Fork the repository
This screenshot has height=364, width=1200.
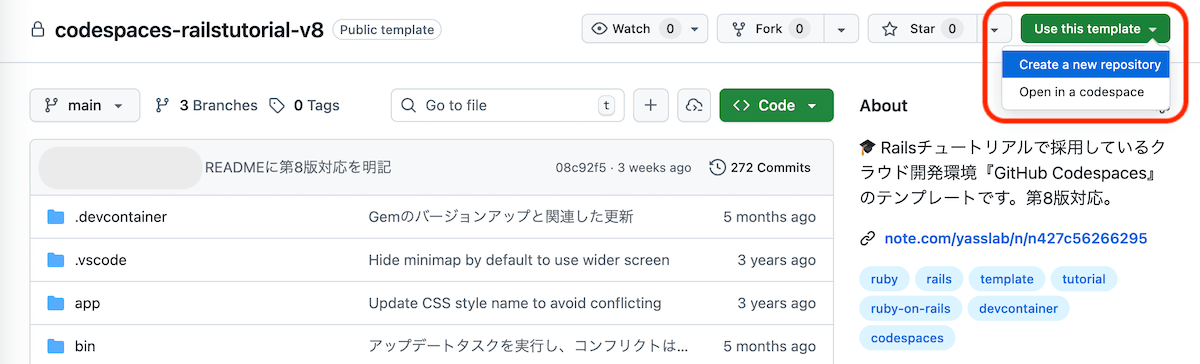[x=769, y=29]
